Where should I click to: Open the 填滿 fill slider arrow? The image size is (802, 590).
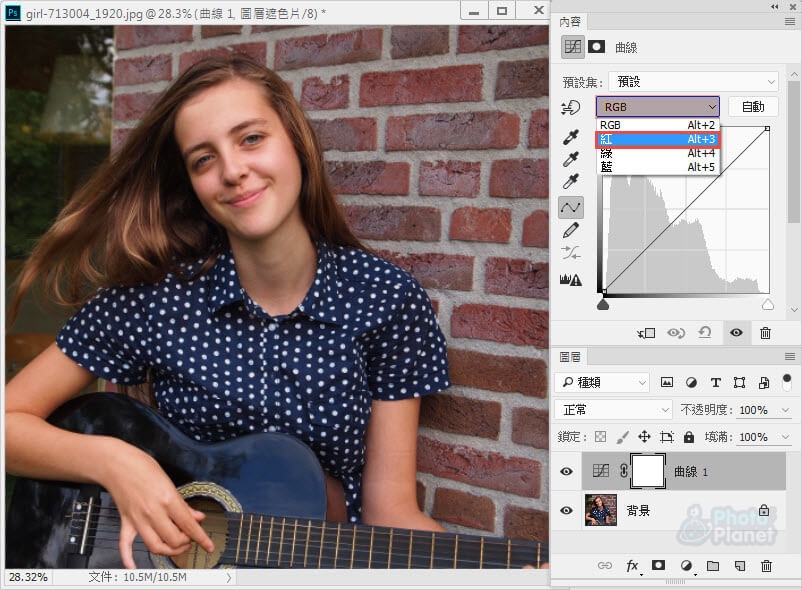(x=786, y=437)
